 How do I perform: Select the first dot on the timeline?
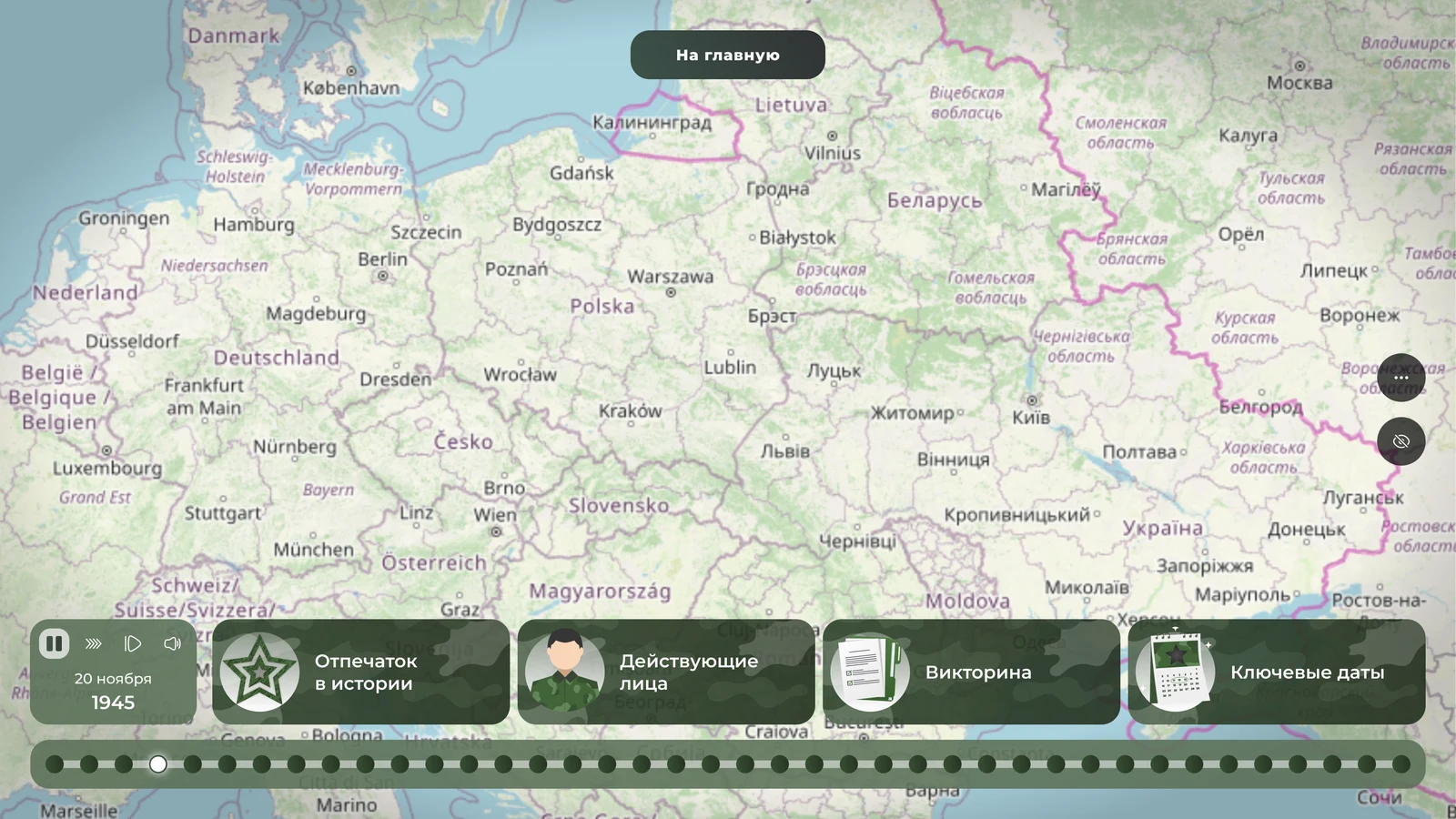(x=55, y=764)
